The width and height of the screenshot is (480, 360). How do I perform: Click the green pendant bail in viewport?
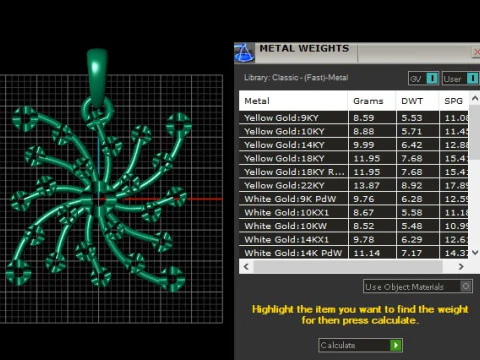97,77
